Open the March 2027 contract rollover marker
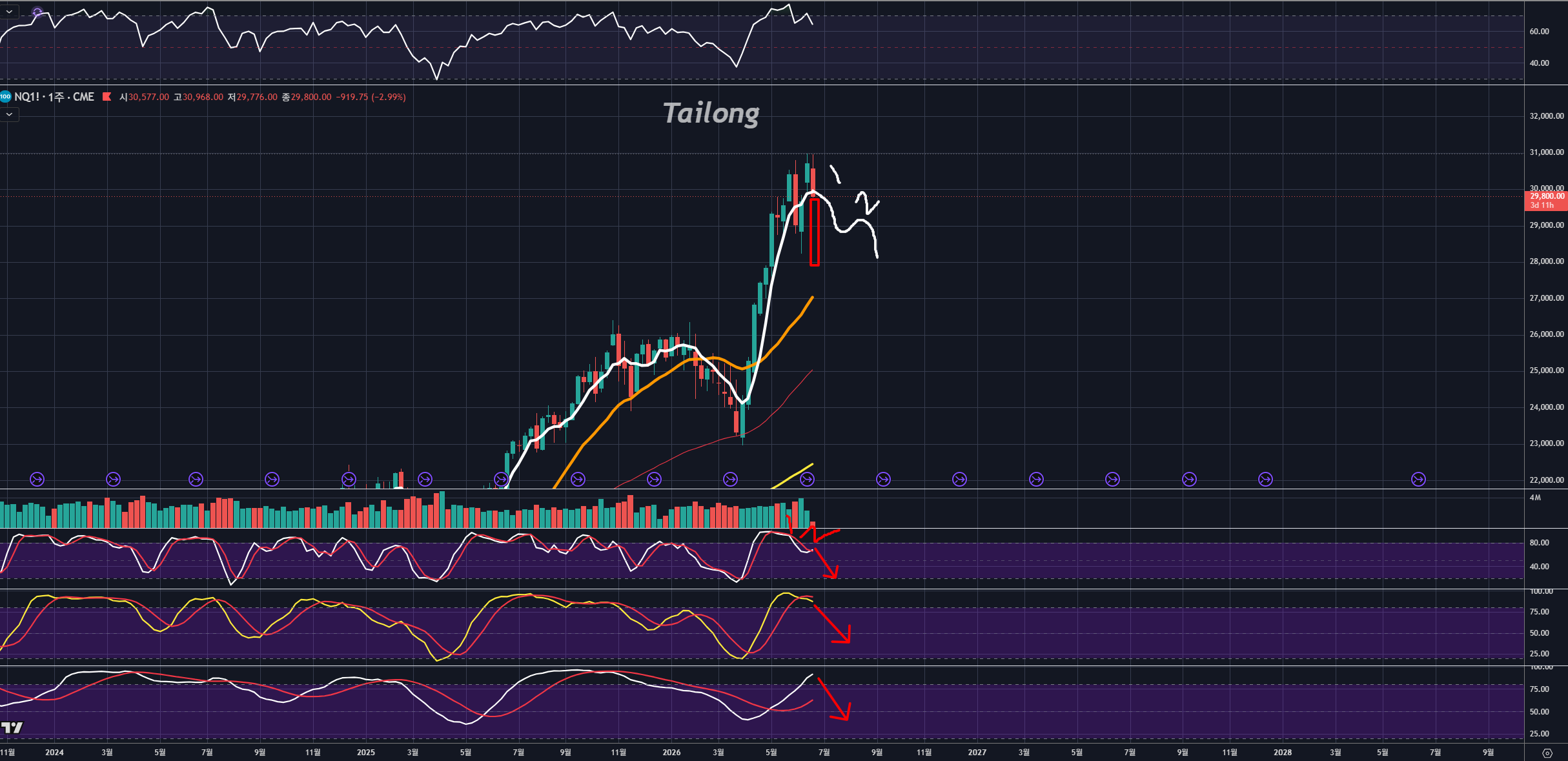 tap(1036, 480)
